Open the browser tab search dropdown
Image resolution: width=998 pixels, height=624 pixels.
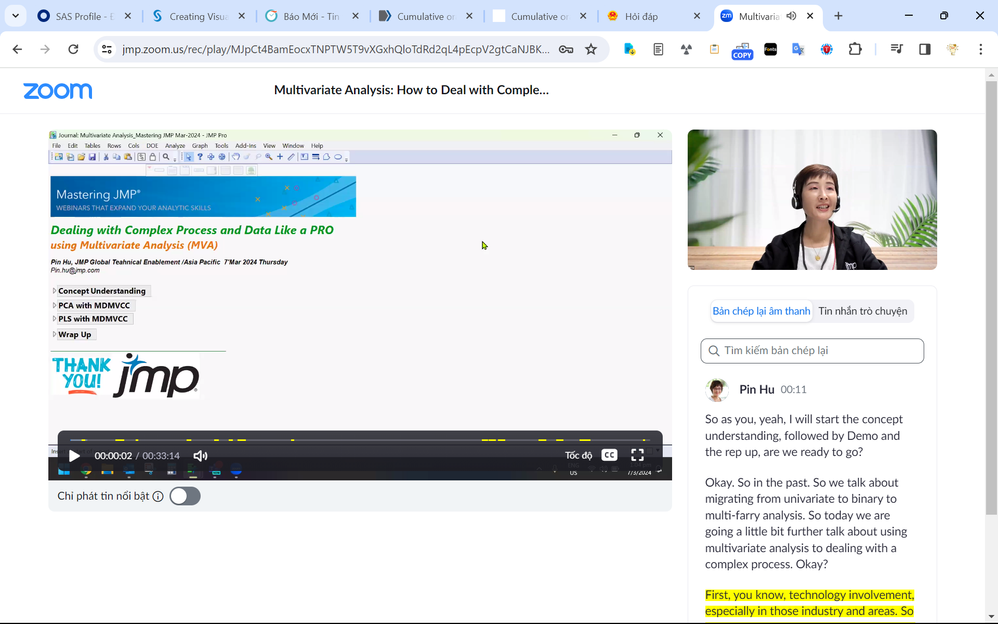[15, 16]
